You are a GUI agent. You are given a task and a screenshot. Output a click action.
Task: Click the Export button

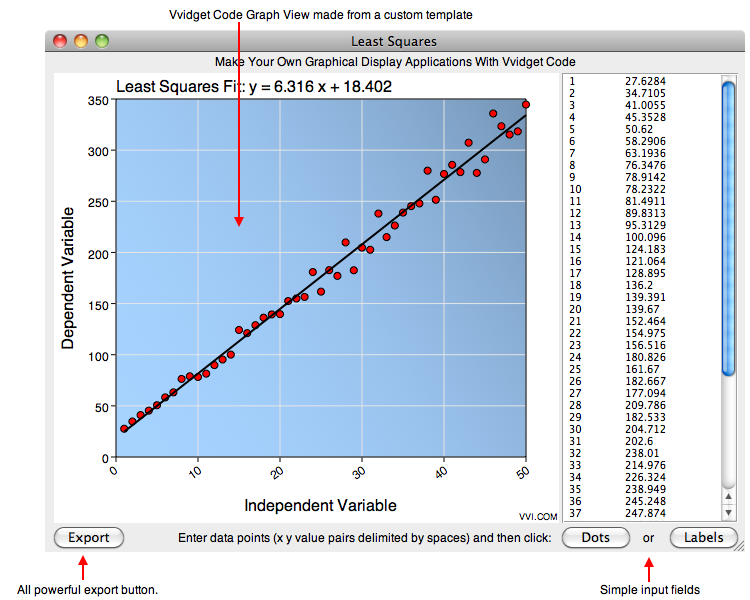pos(89,537)
